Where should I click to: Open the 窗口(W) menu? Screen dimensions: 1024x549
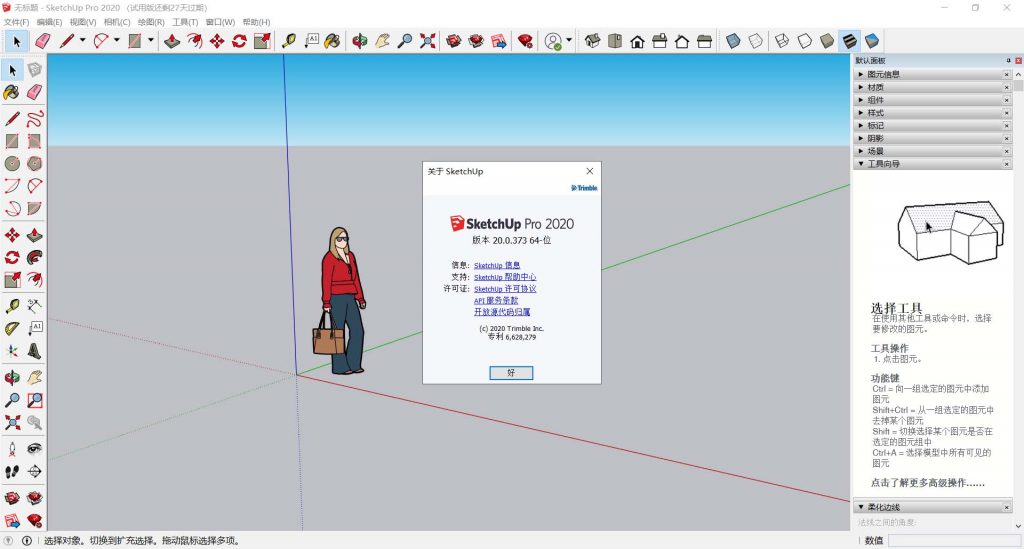pyautogui.click(x=220, y=22)
